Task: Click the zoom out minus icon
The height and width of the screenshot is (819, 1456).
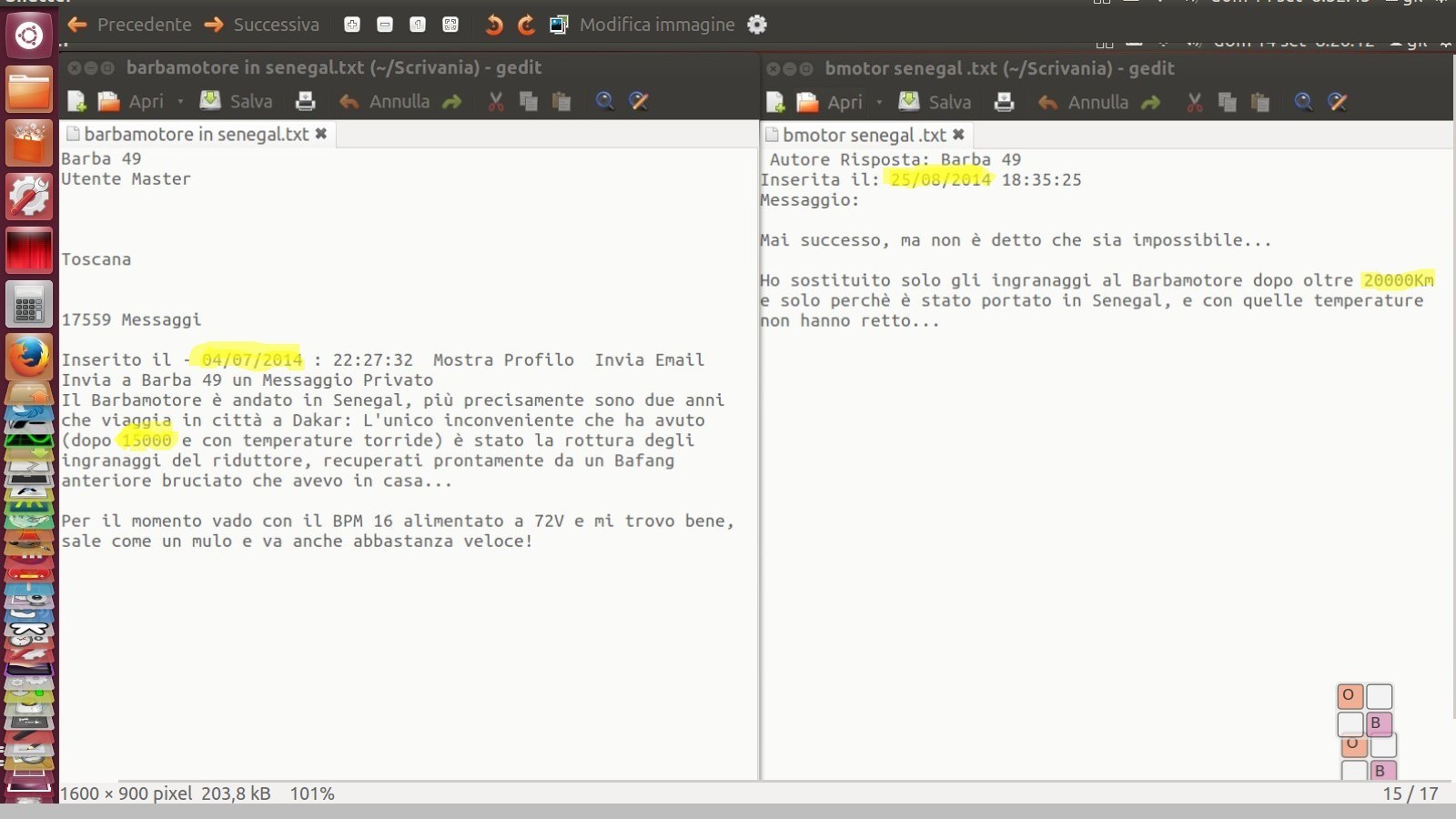Action: click(x=385, y=25)
